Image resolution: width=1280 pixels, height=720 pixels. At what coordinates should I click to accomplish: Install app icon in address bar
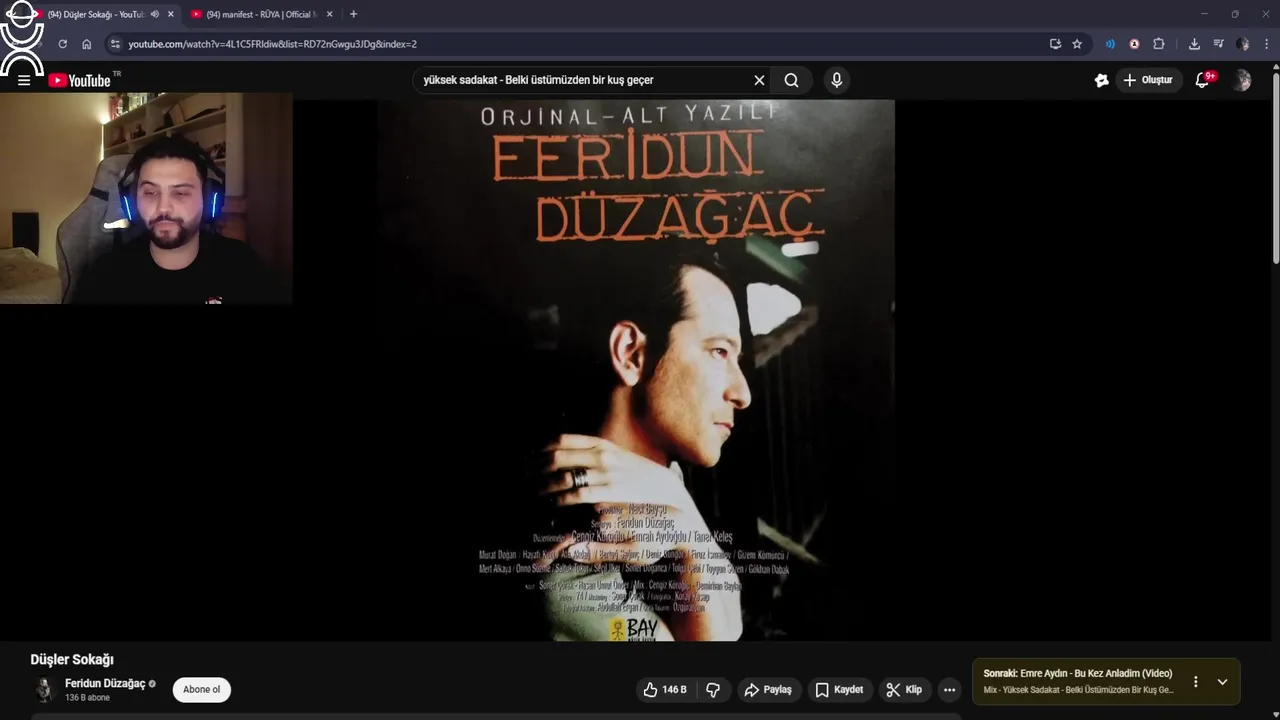coord(1055,44)
